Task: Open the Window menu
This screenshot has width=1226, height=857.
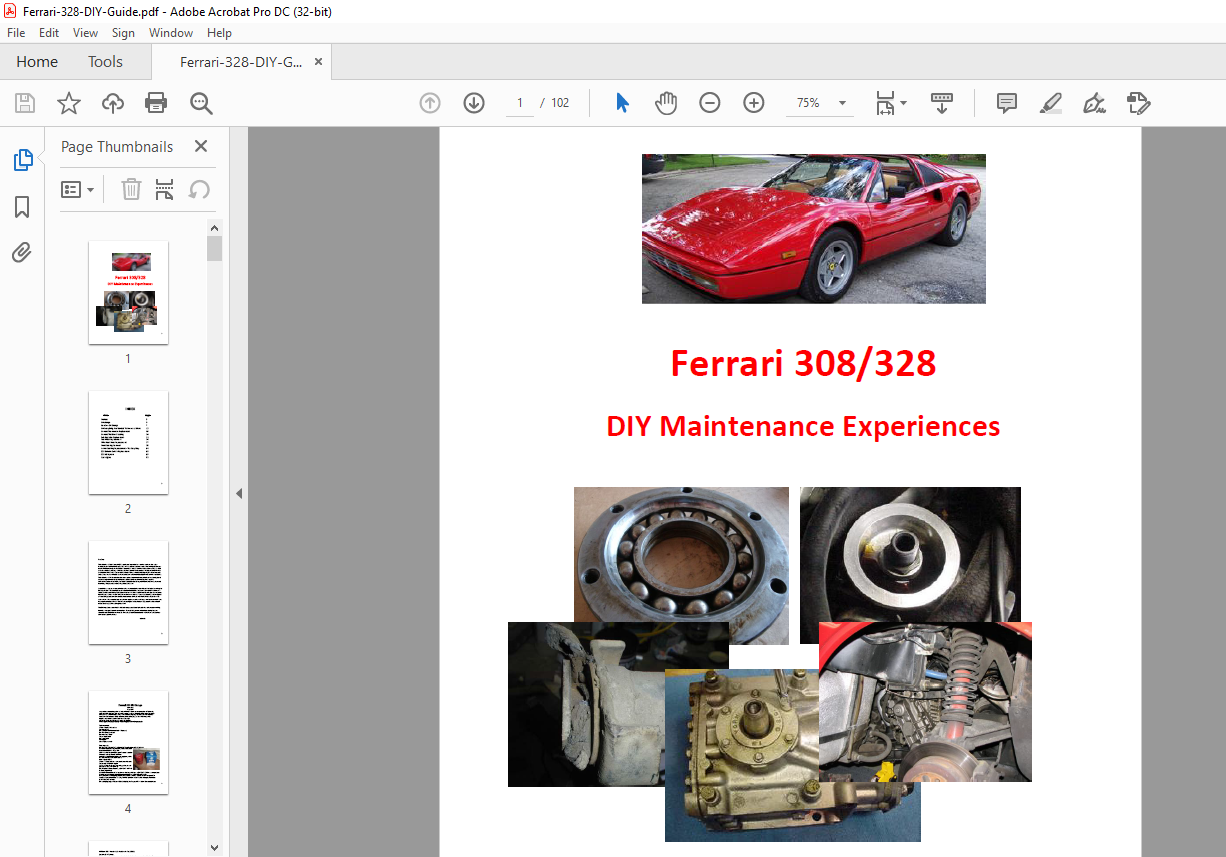Action: 171,33
